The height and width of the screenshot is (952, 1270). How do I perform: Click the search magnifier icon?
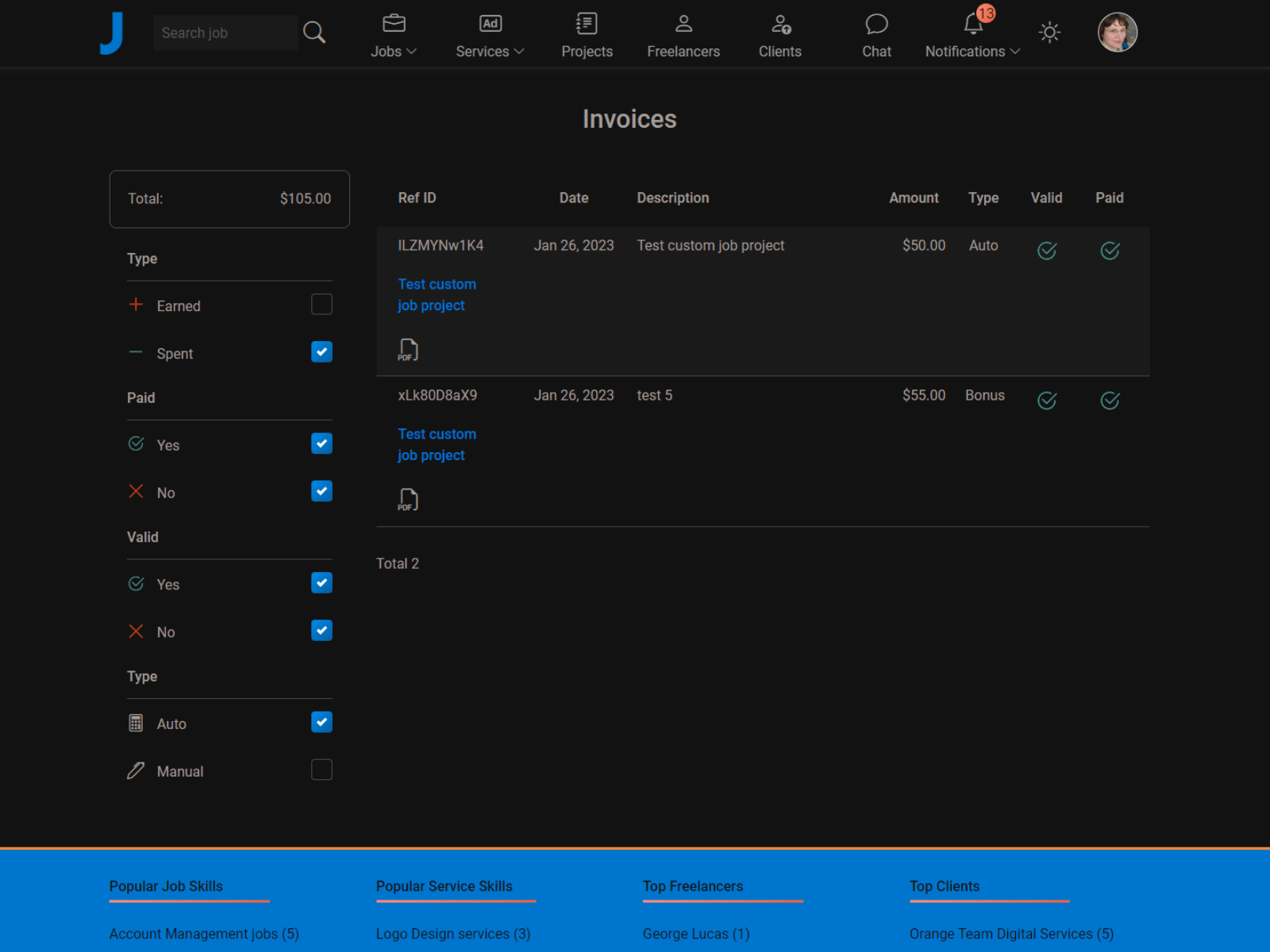coord(314,33)
